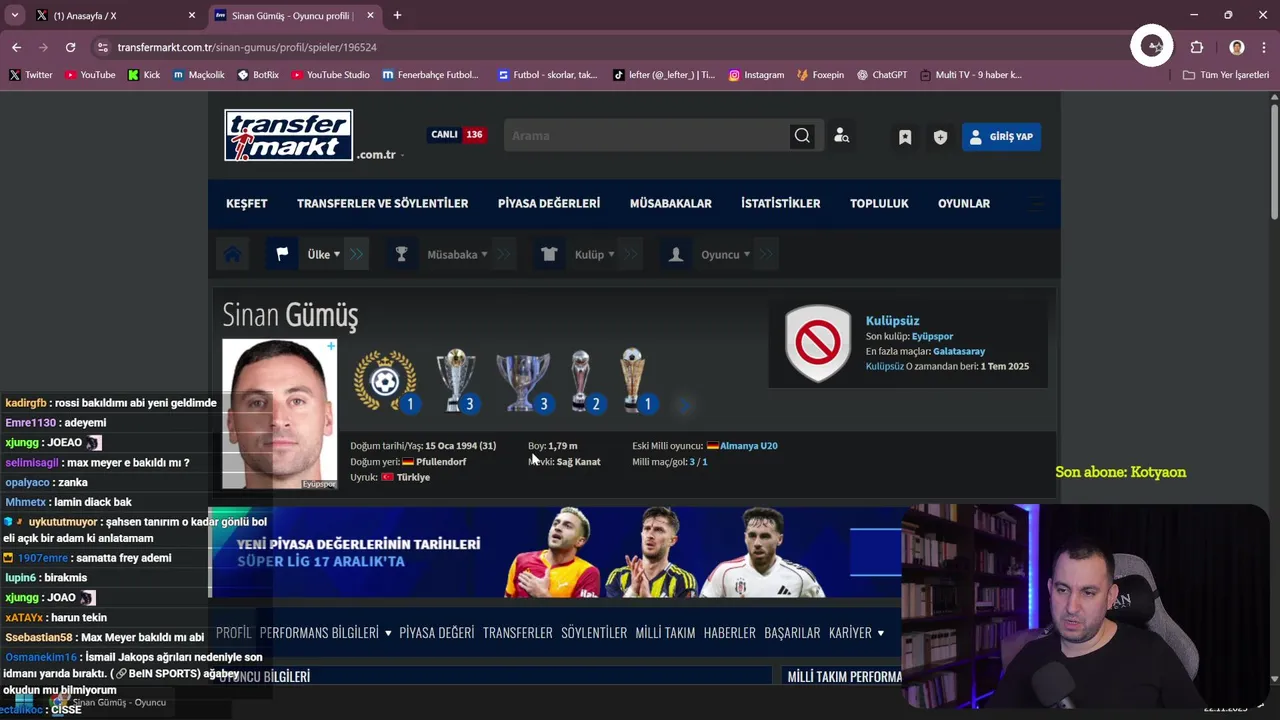Viewport: 1280px width, 720px height.
Task: Click the address bar URL
Action: (x=247, y=47)
